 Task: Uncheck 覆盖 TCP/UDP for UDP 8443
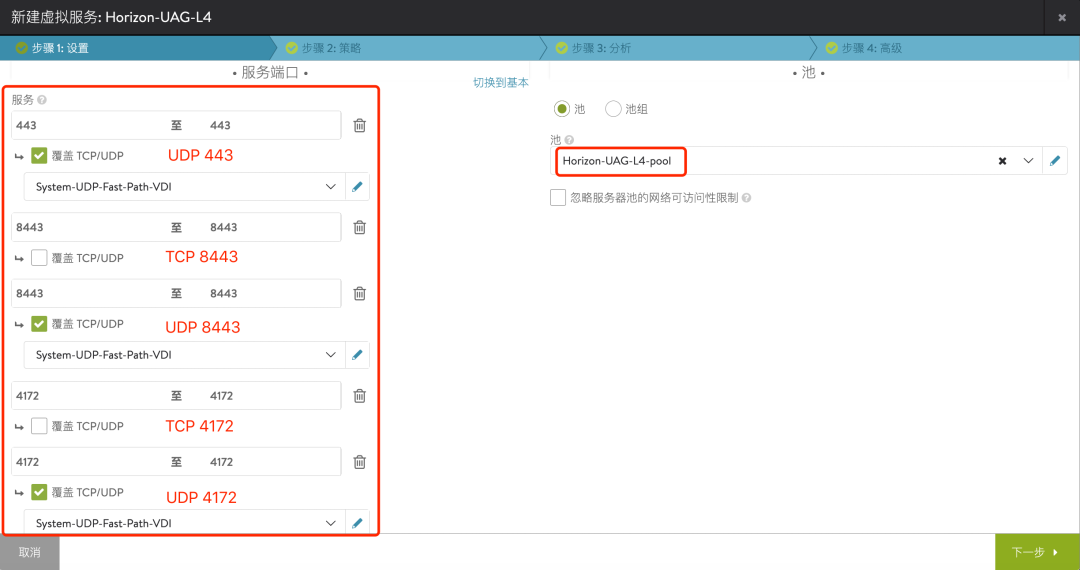tap(39, 324)
